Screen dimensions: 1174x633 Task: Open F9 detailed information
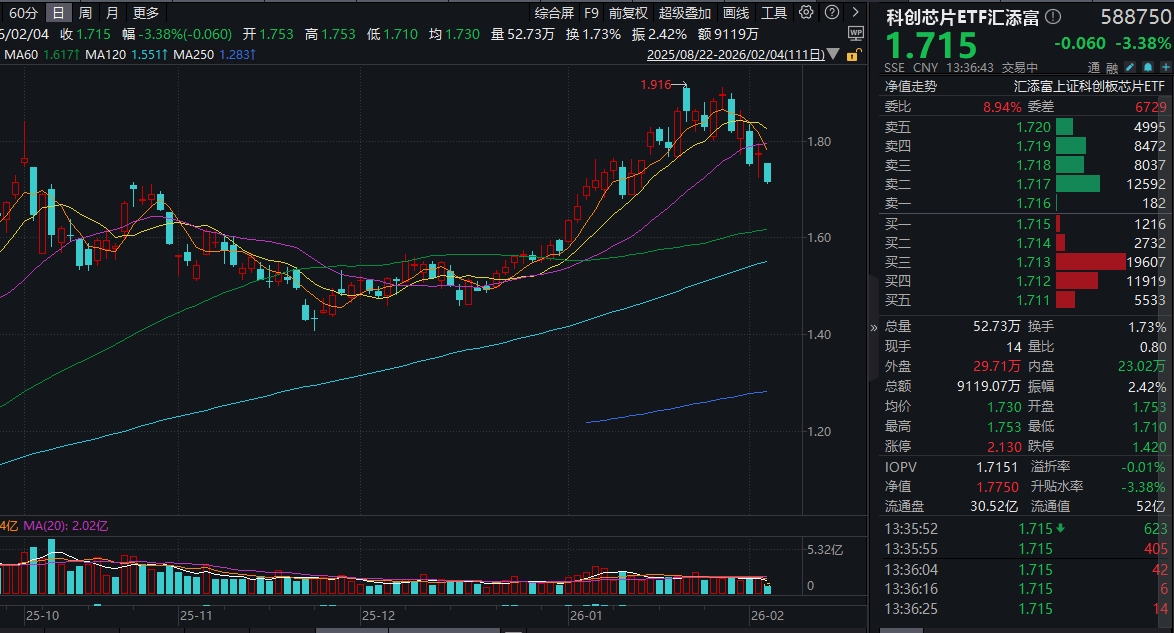591,13
